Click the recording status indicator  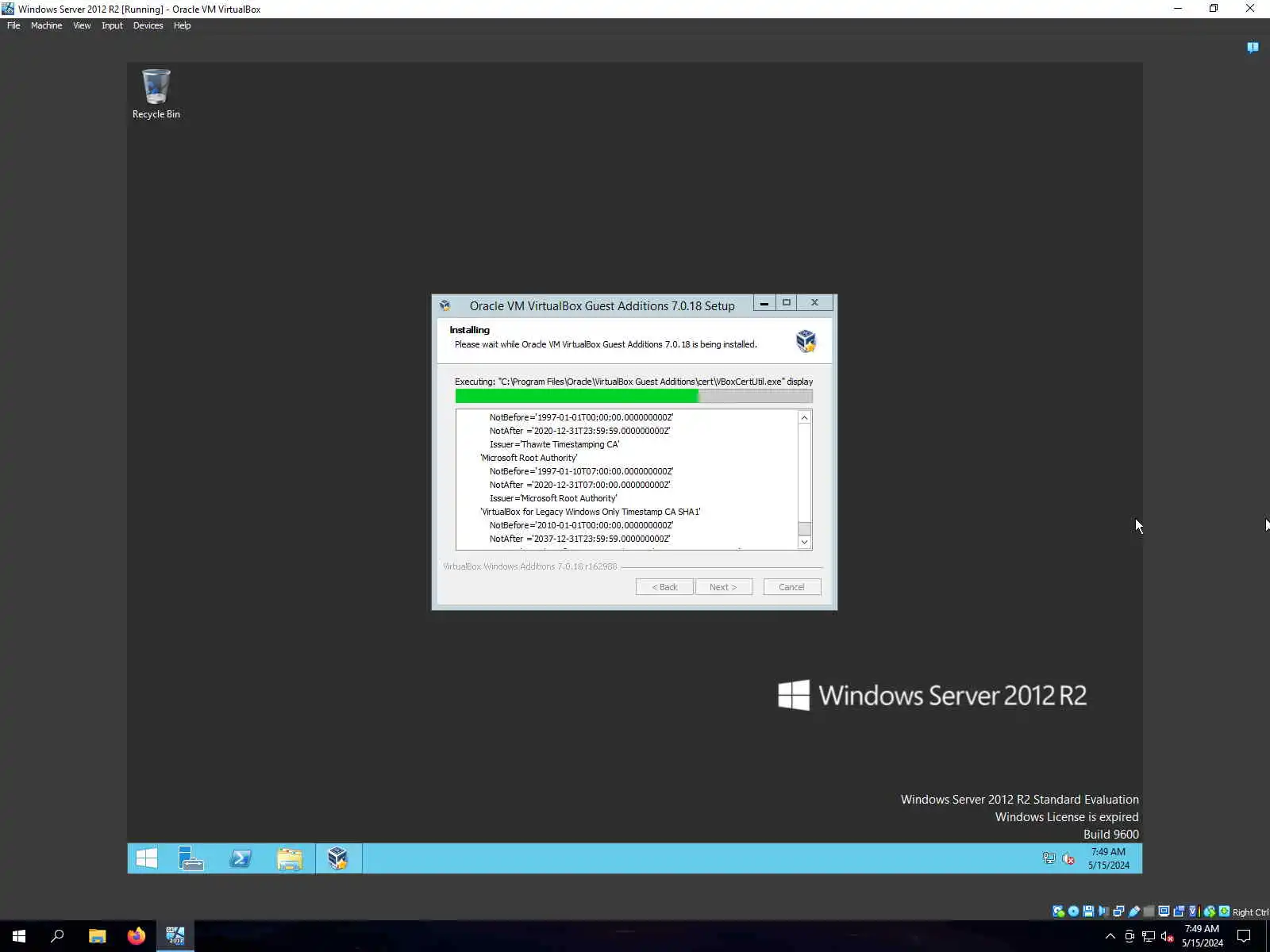point(1179,912)
